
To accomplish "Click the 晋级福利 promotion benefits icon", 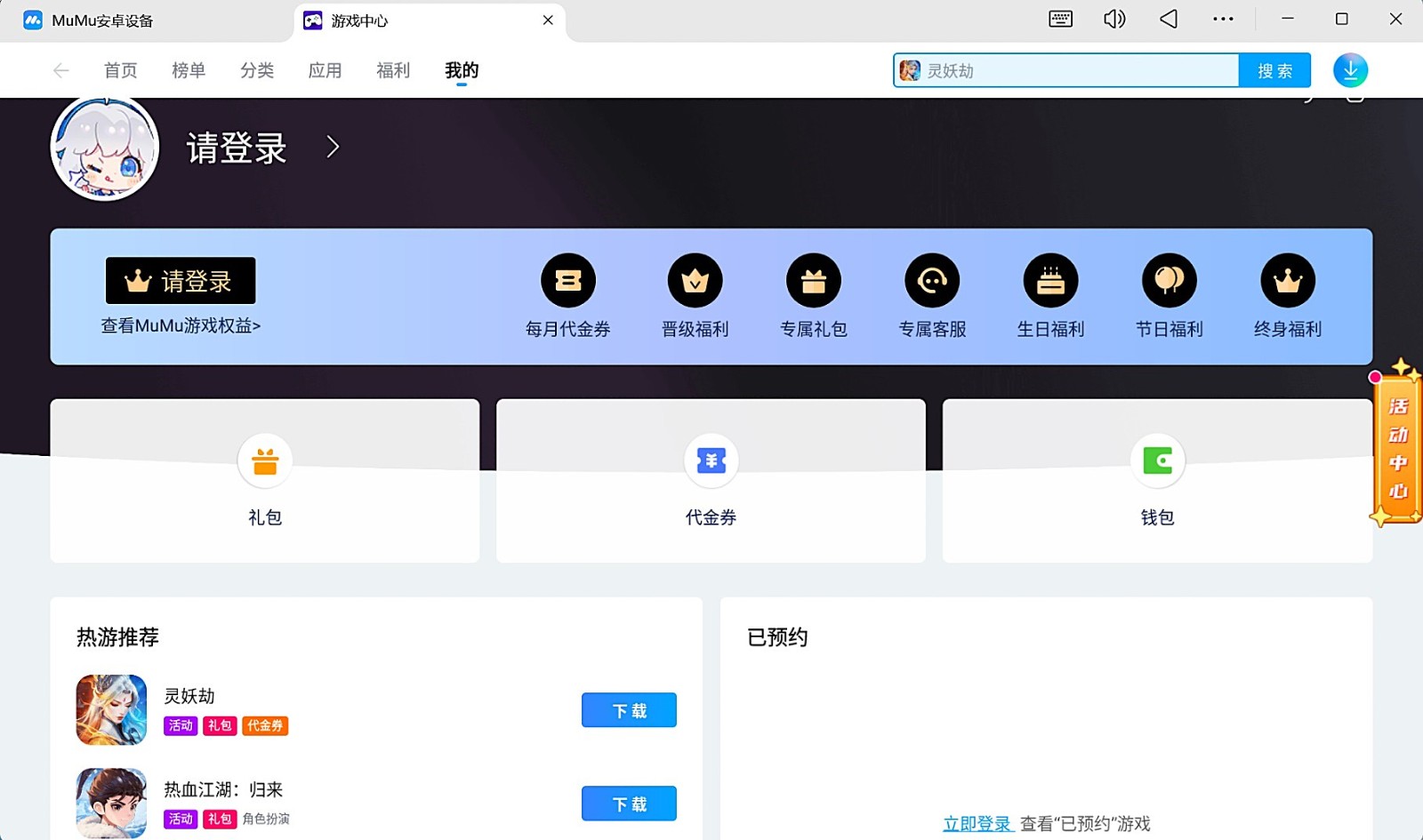I will click(x=695, y=280).
